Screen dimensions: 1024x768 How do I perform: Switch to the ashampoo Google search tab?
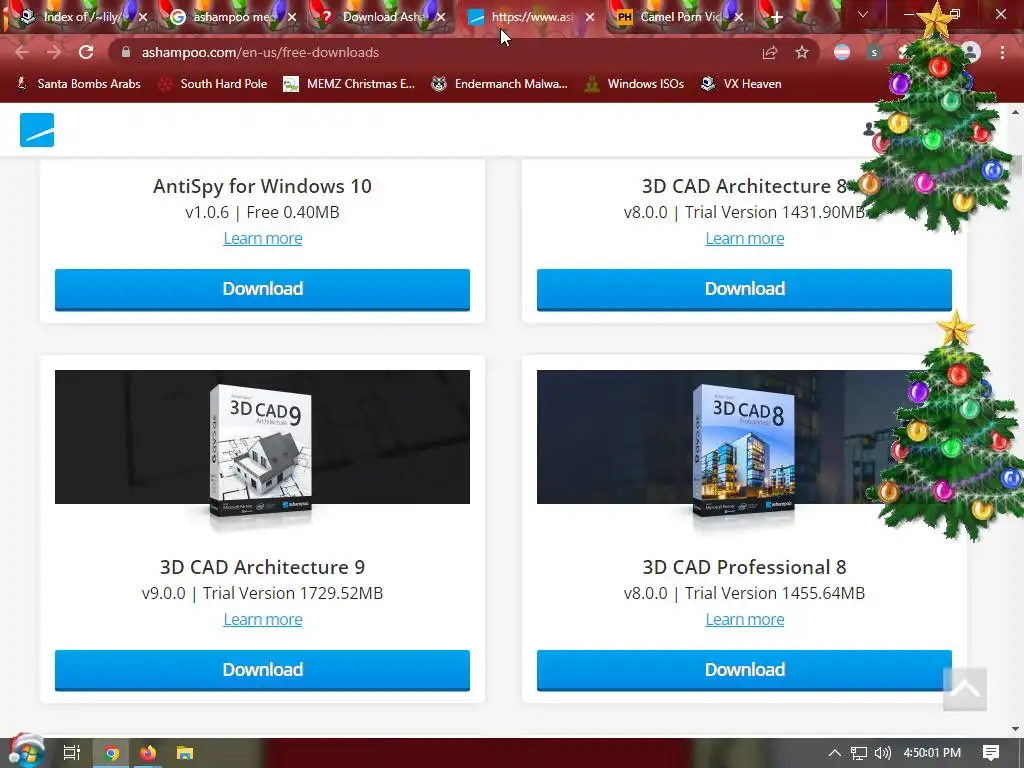[x=229, y=17]
